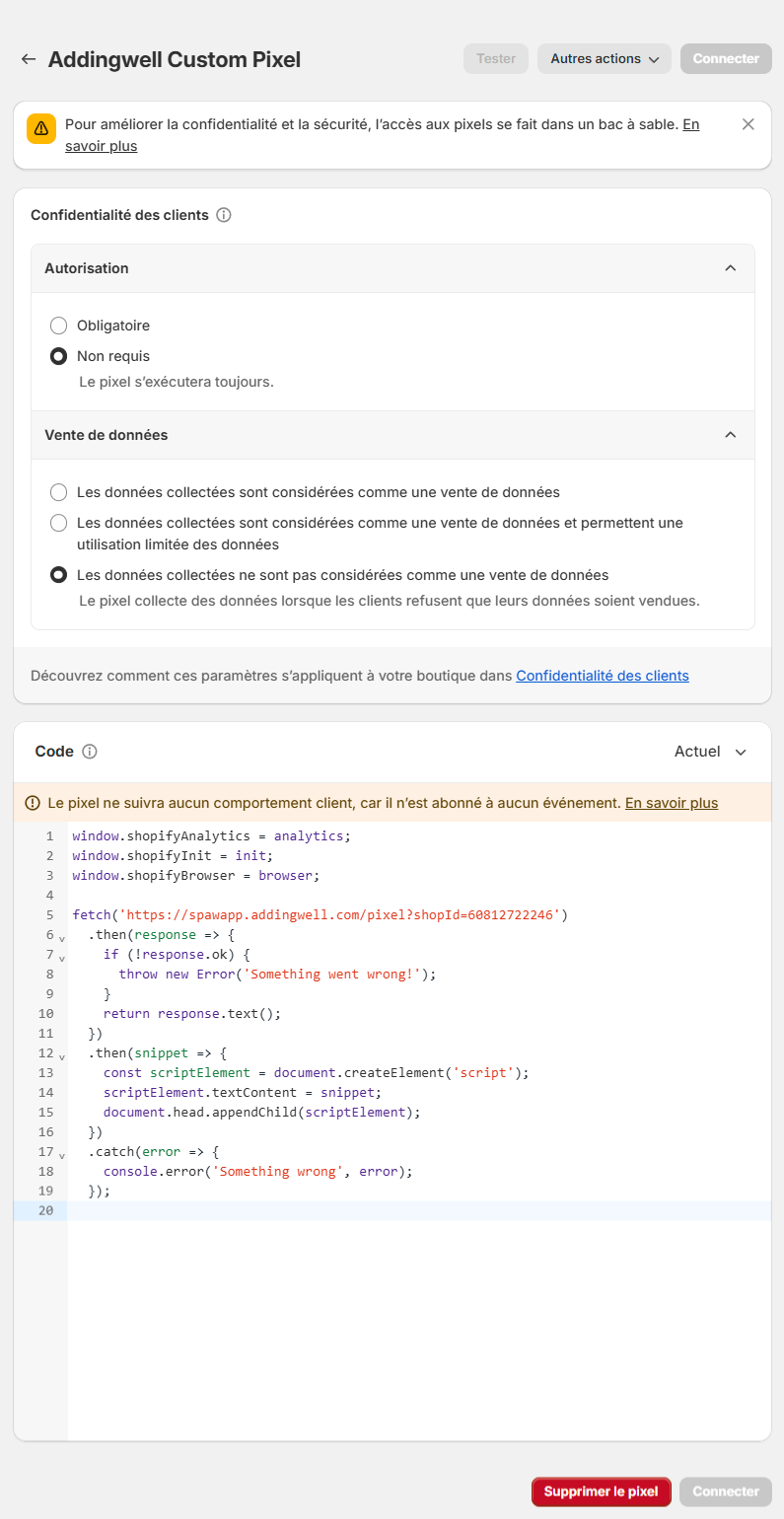Choose 'ne sont pas considérées' data sale option

coord(58,575)
